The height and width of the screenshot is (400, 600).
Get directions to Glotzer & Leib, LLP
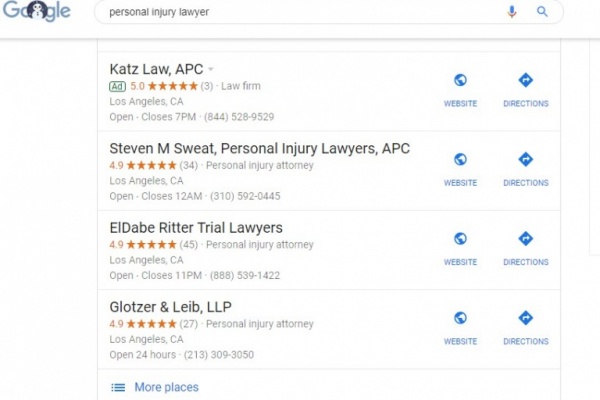(x=525, y=319)
